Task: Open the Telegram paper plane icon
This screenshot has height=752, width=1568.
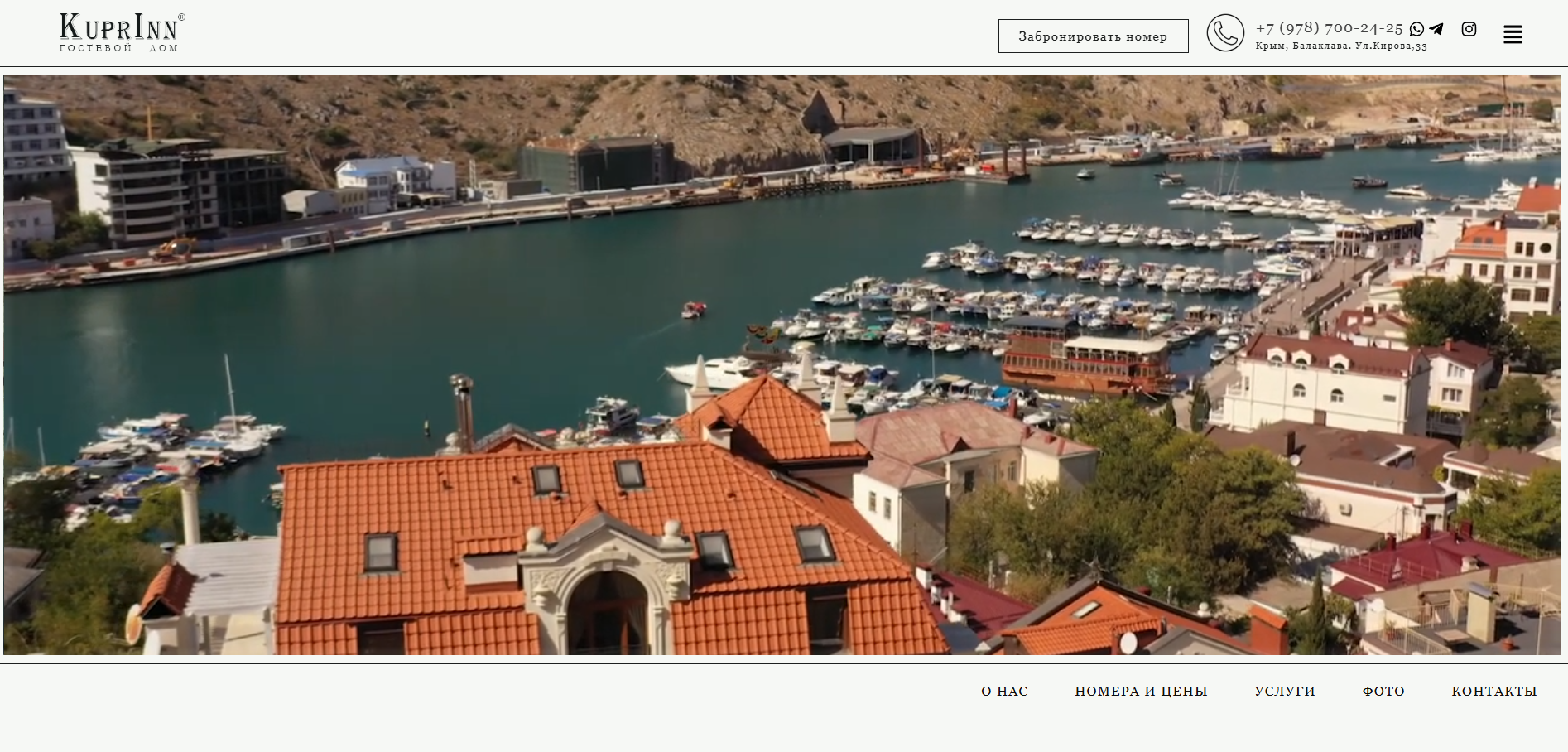Action: coord(1436,29)
